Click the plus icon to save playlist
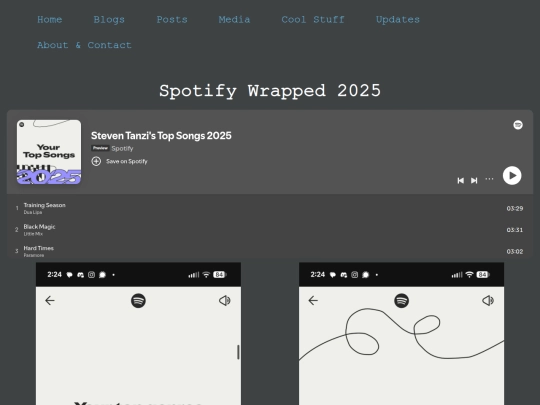 click(x=96, y=161)
